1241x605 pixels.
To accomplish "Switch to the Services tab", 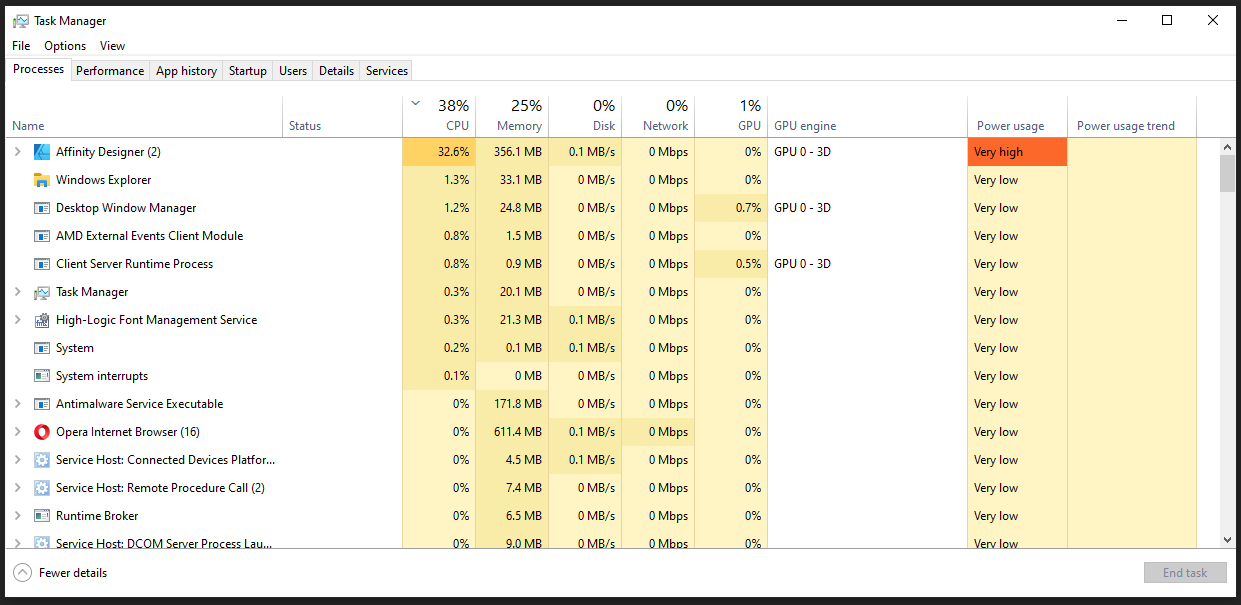I will tap(387, 71).
